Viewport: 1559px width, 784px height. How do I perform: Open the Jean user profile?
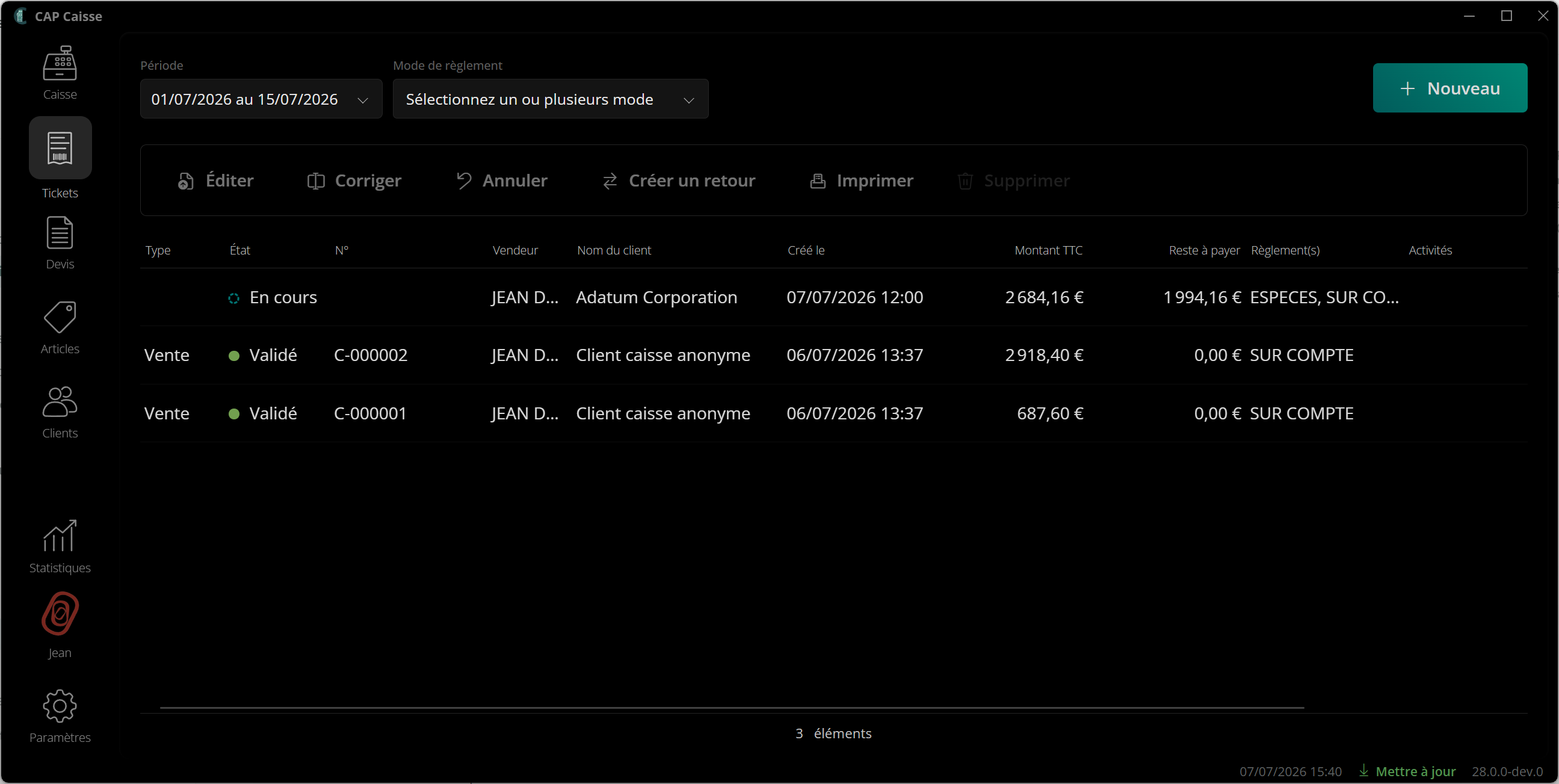60,625
